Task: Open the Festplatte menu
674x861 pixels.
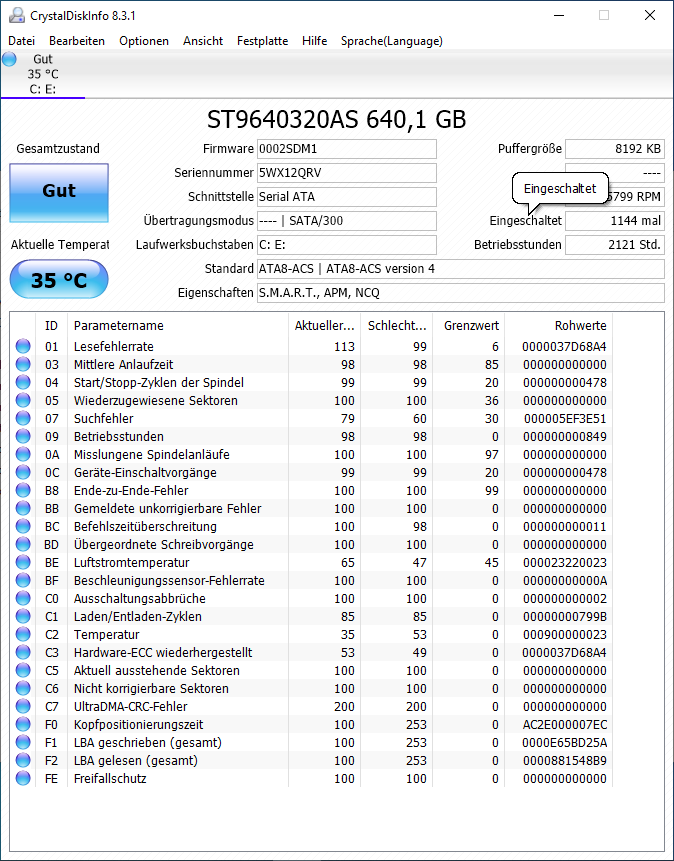Action: [x=263, y=41]
